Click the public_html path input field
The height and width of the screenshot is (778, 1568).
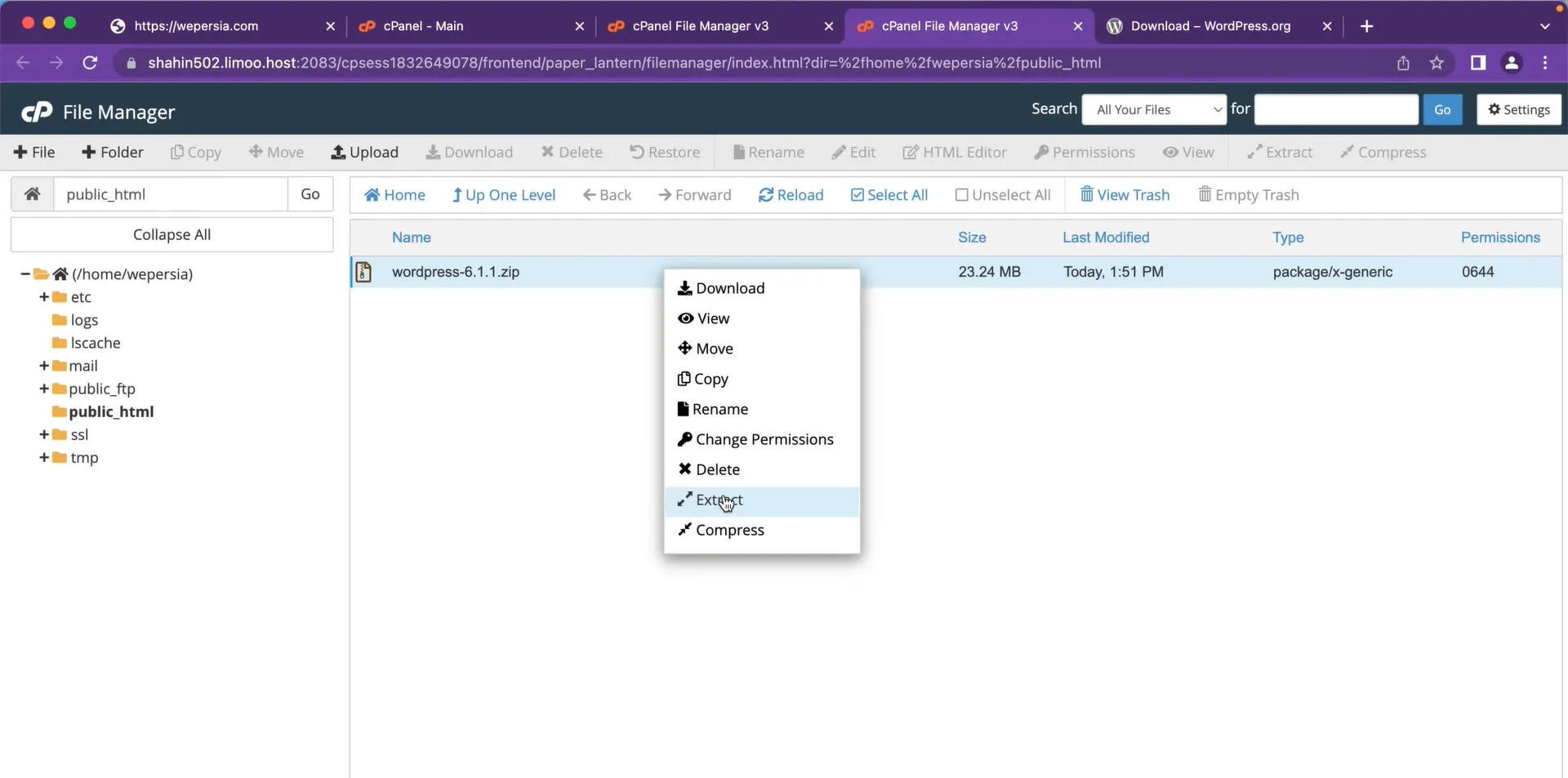pyautogui.click(x=171, y=194)
